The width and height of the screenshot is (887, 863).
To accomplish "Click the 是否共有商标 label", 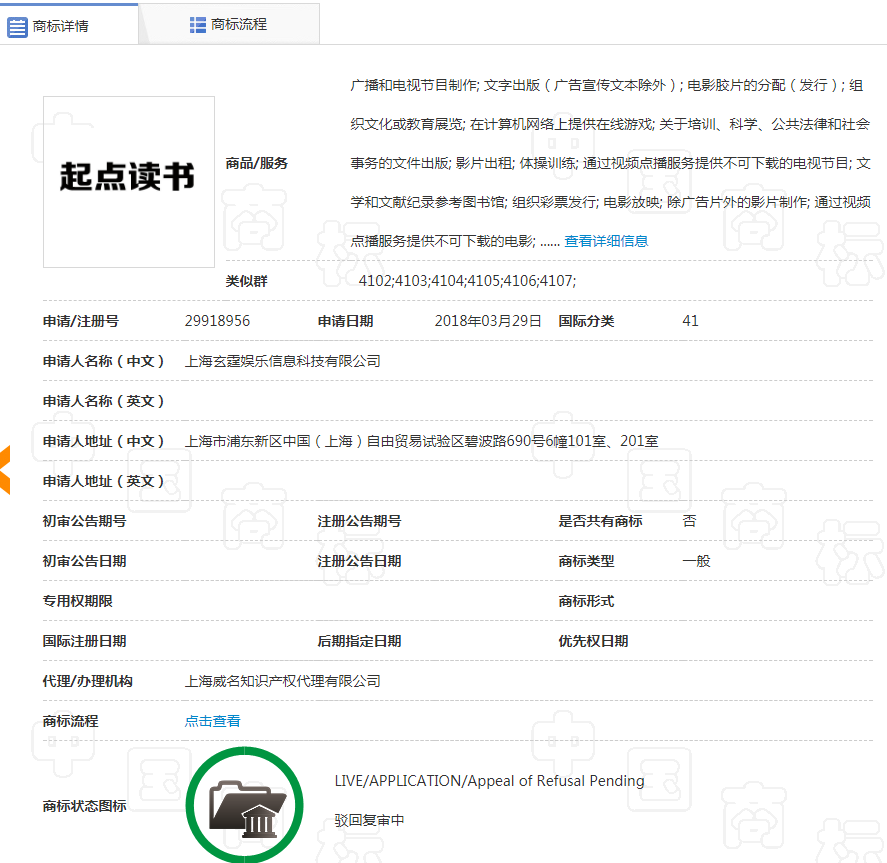I will point(600,521).
